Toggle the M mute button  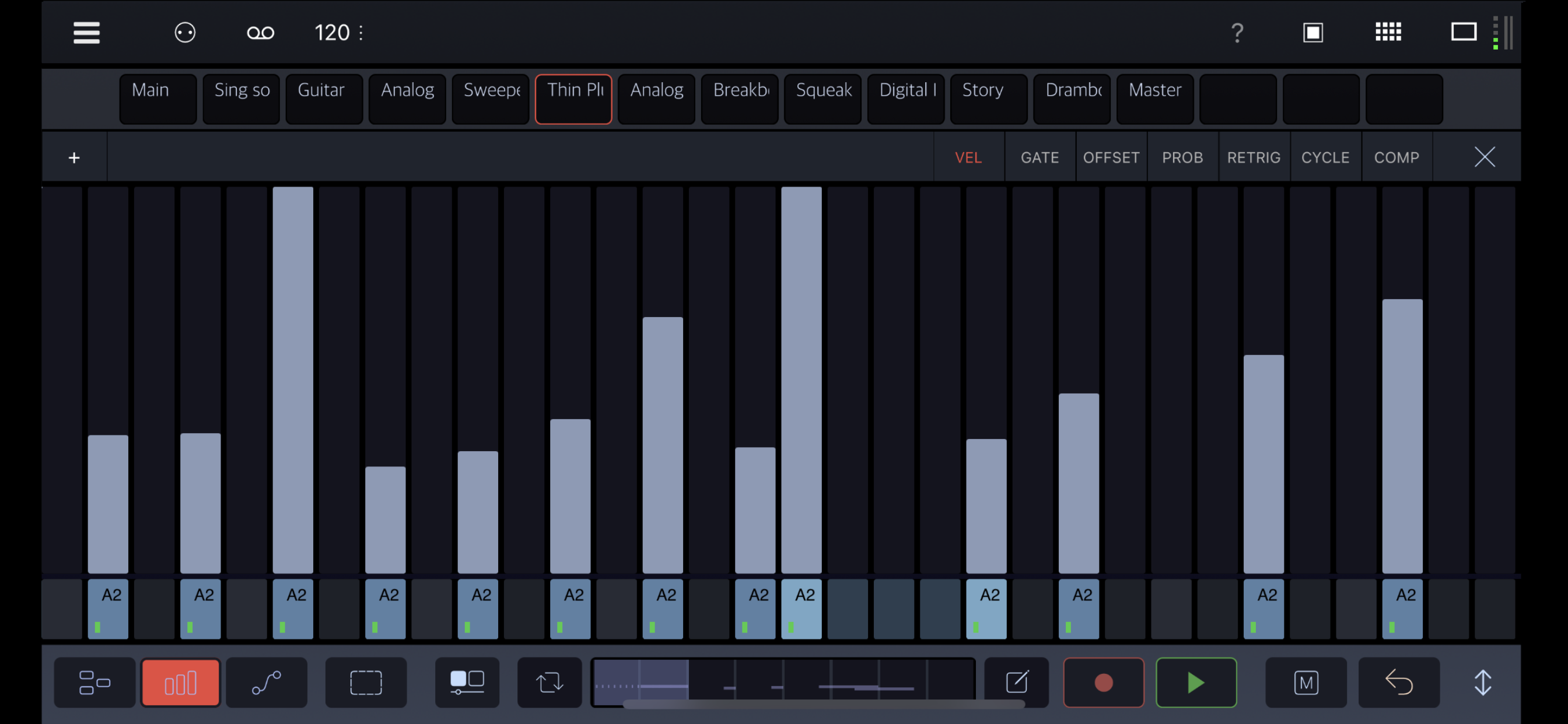coord(1305,682)
